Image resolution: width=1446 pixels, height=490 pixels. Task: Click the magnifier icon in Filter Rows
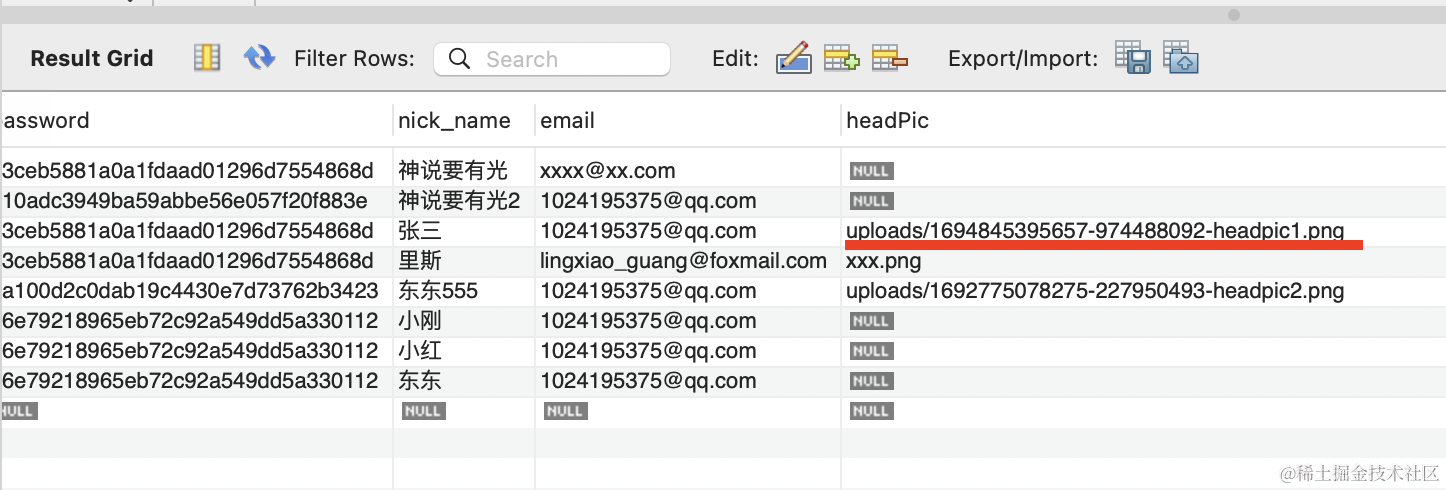[x=460, y=59]
